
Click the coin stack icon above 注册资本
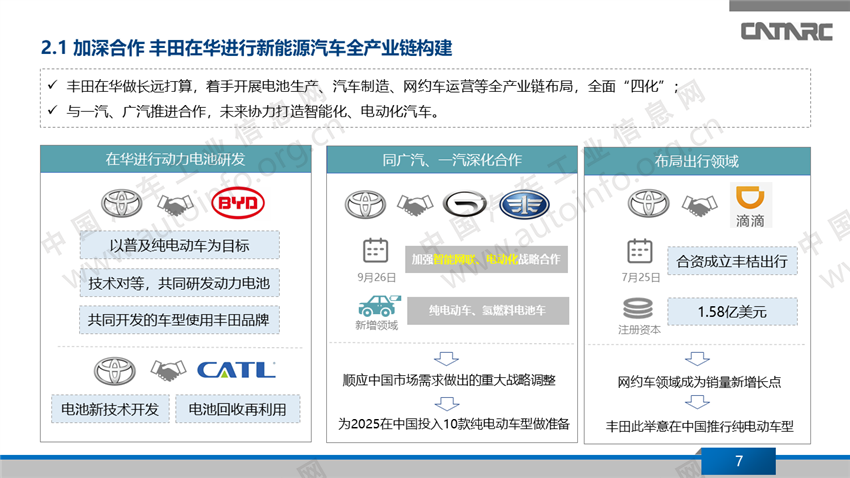638,309
